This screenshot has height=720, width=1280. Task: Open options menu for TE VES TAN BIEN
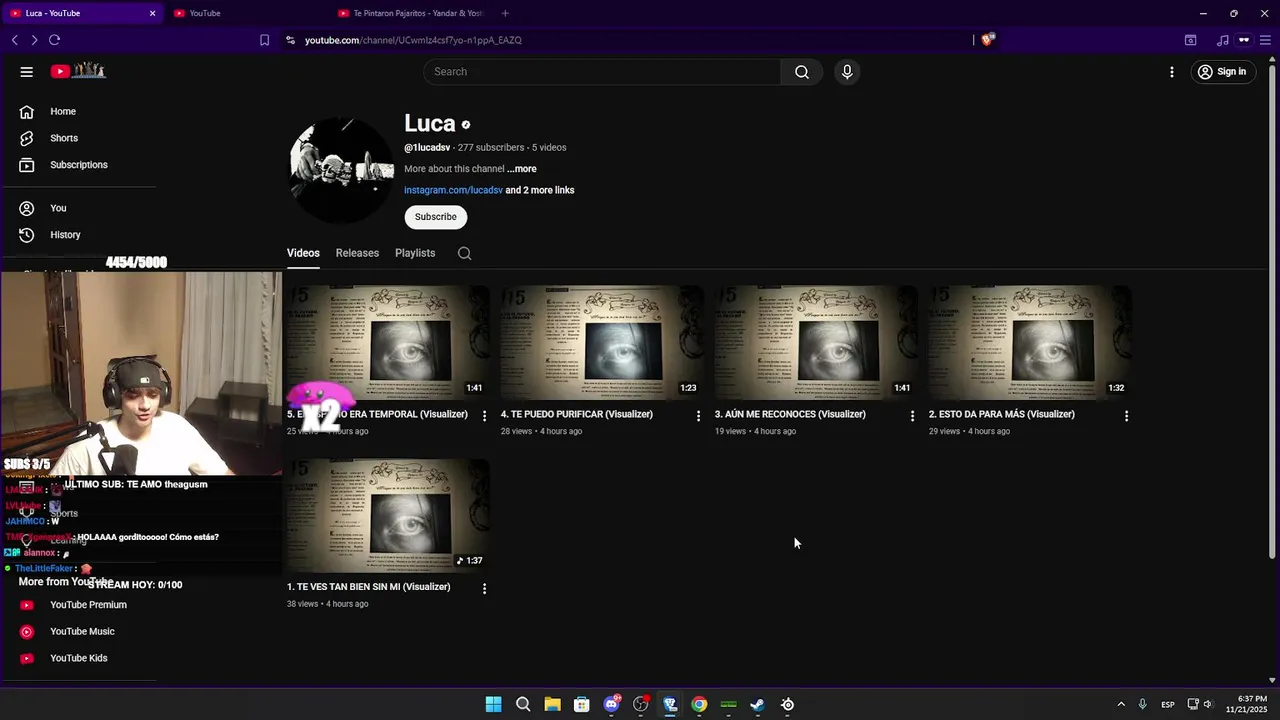point(484,589)
